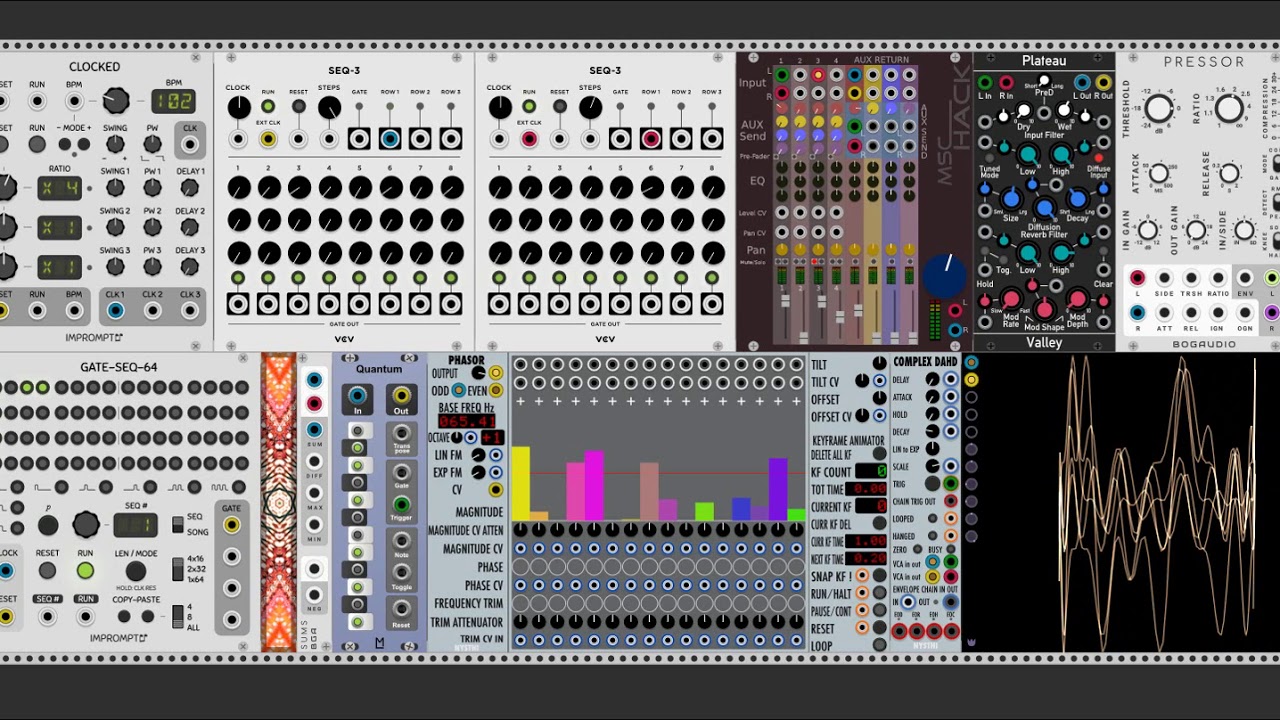Viewport: 1280px width, 720px height.
Task: Click the CLK 3 output jack on Clocked
Action: click(x=190, y=311)
